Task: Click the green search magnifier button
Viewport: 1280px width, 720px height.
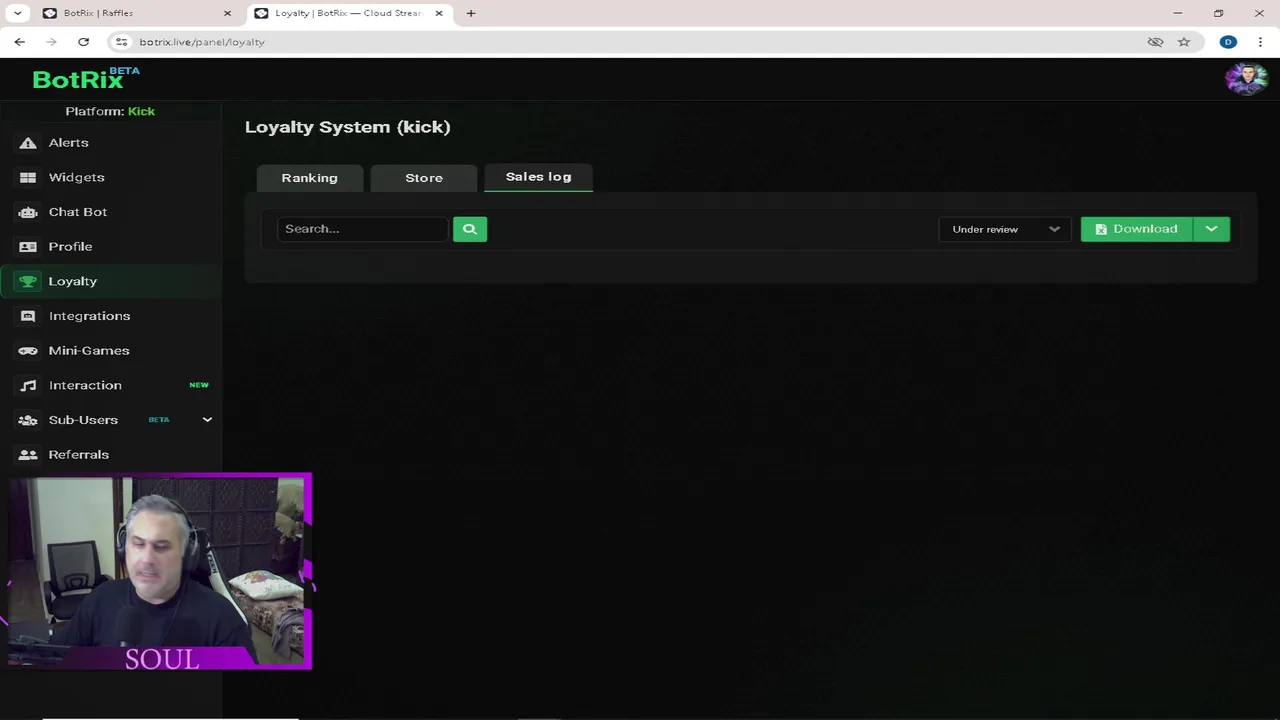Action: (x=470, y=229)
